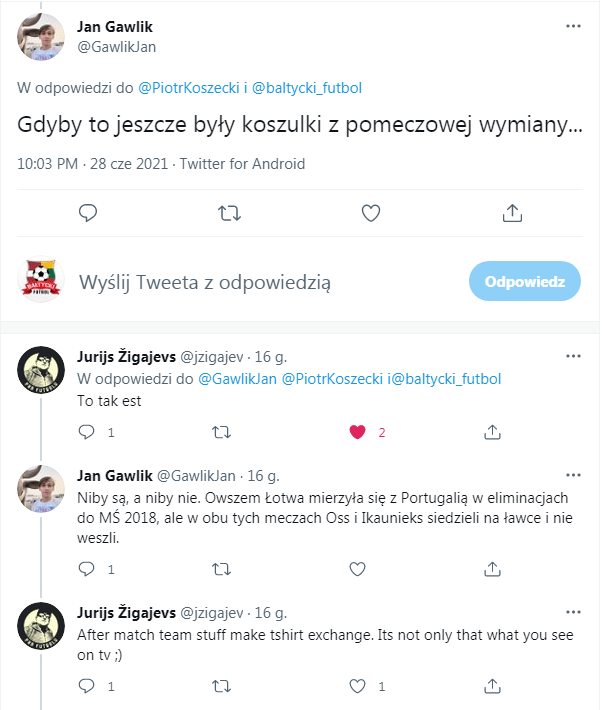602x710 pixels.
Task: Retweet the main tweet by Jan Gawlik
Action: point(229,213)
